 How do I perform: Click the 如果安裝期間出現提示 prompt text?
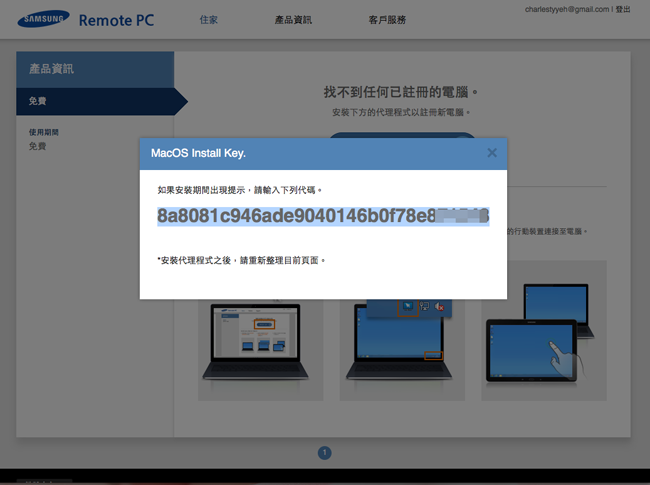coord(239,190)
